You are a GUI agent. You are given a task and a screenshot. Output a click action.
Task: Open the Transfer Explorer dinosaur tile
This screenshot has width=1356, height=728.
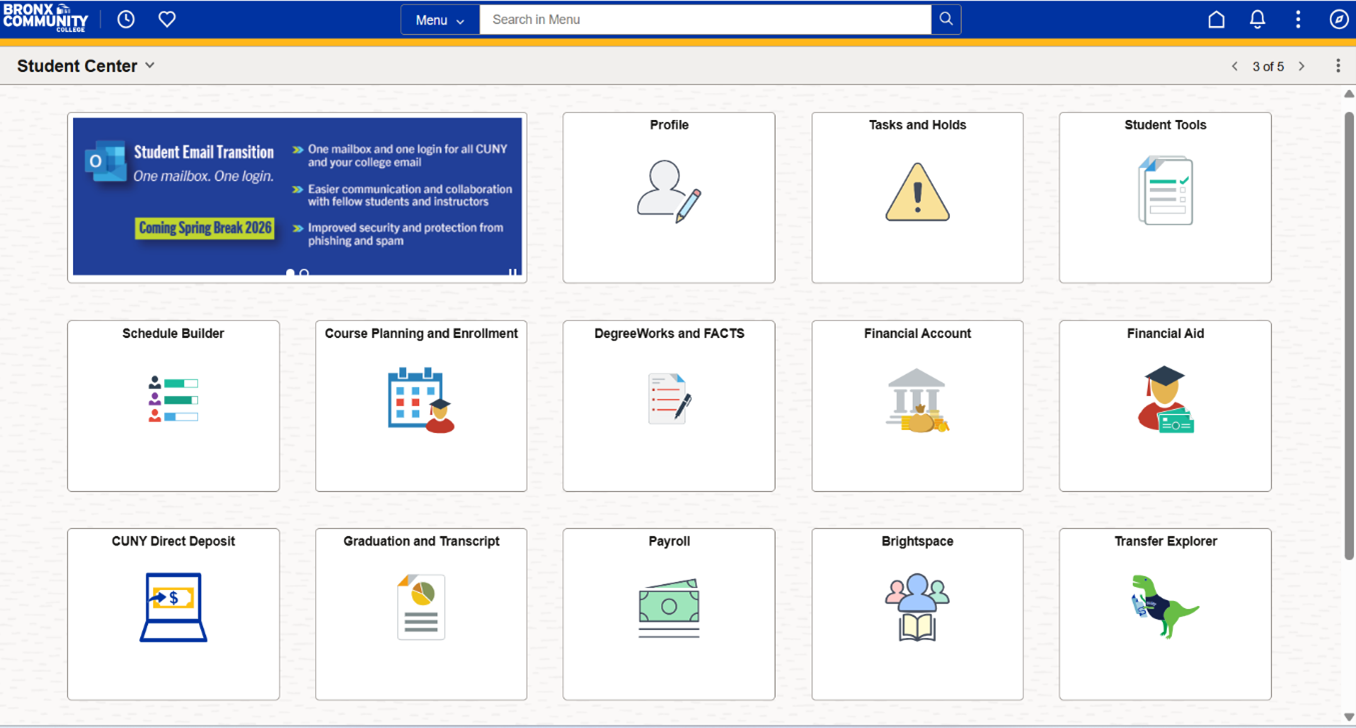[x=1165, y=613]
